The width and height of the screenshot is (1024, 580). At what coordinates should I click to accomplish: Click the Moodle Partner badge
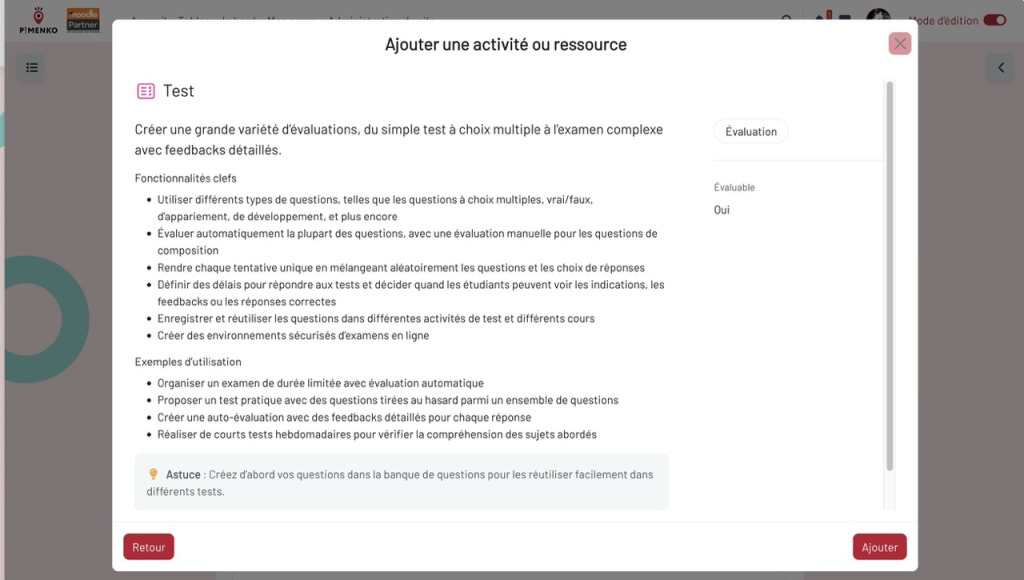84,20
